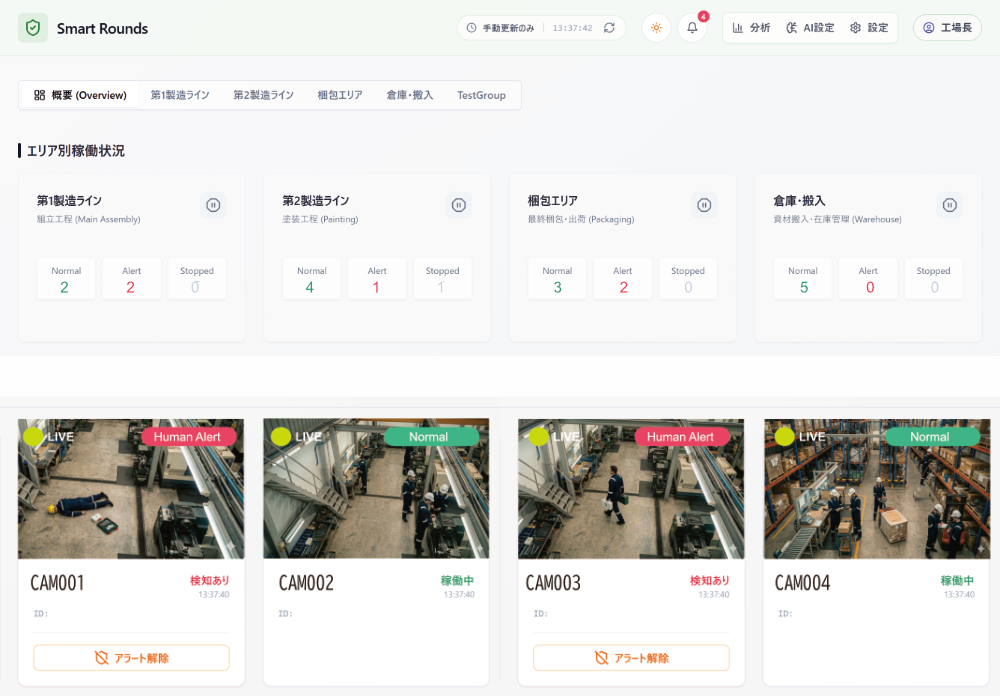The width and height of the screenshot is (1000, 696).
Task: Open AI設定 in the header
Action: click(x=810, y=28)
